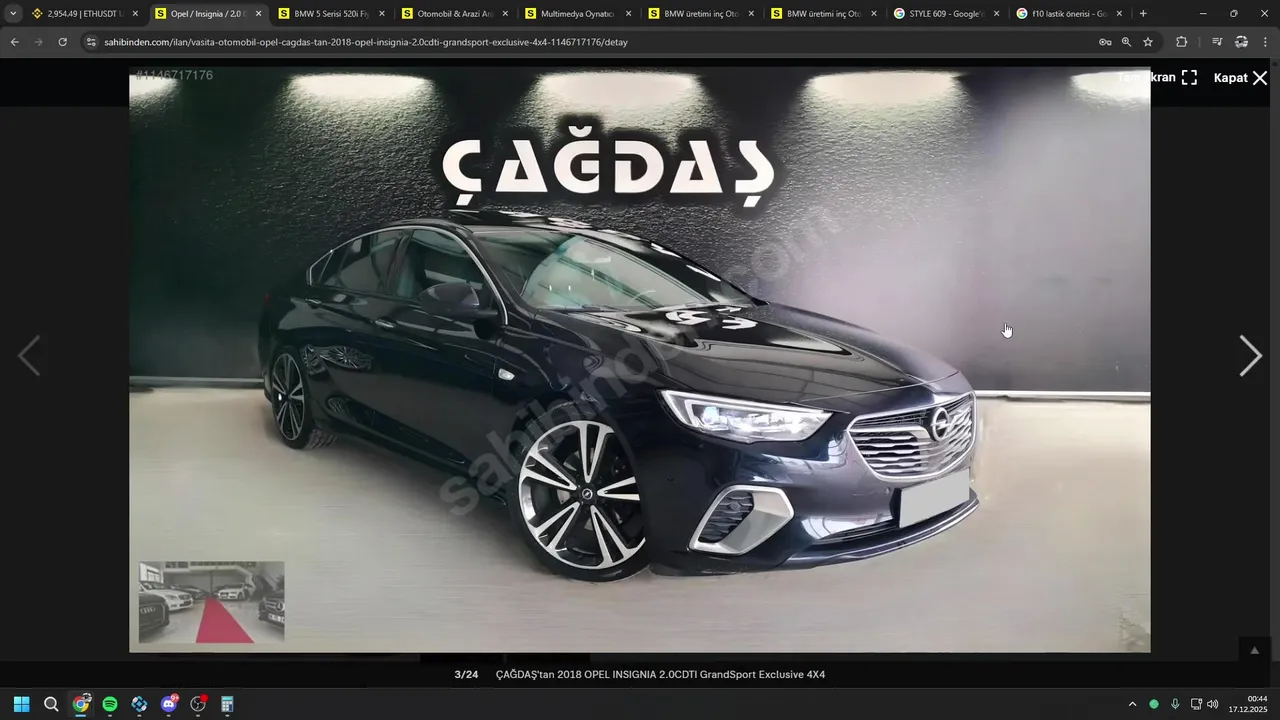Click the microphone tray icon
The height and width of the screenshot is (720, 1280).
click(1175, 704)
